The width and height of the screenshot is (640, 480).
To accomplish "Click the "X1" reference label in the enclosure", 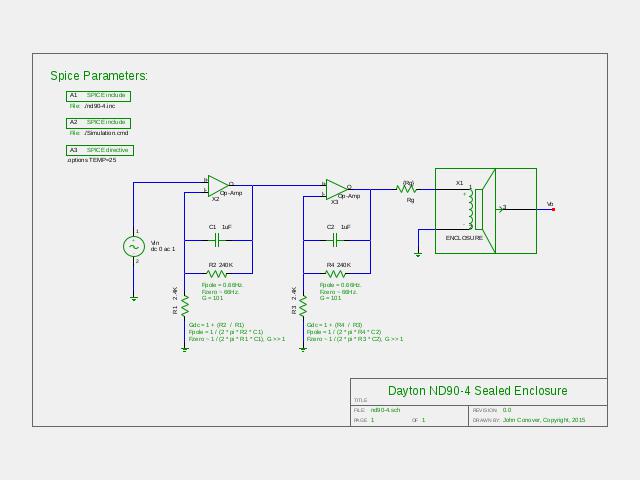I will [x=460, y=183].
